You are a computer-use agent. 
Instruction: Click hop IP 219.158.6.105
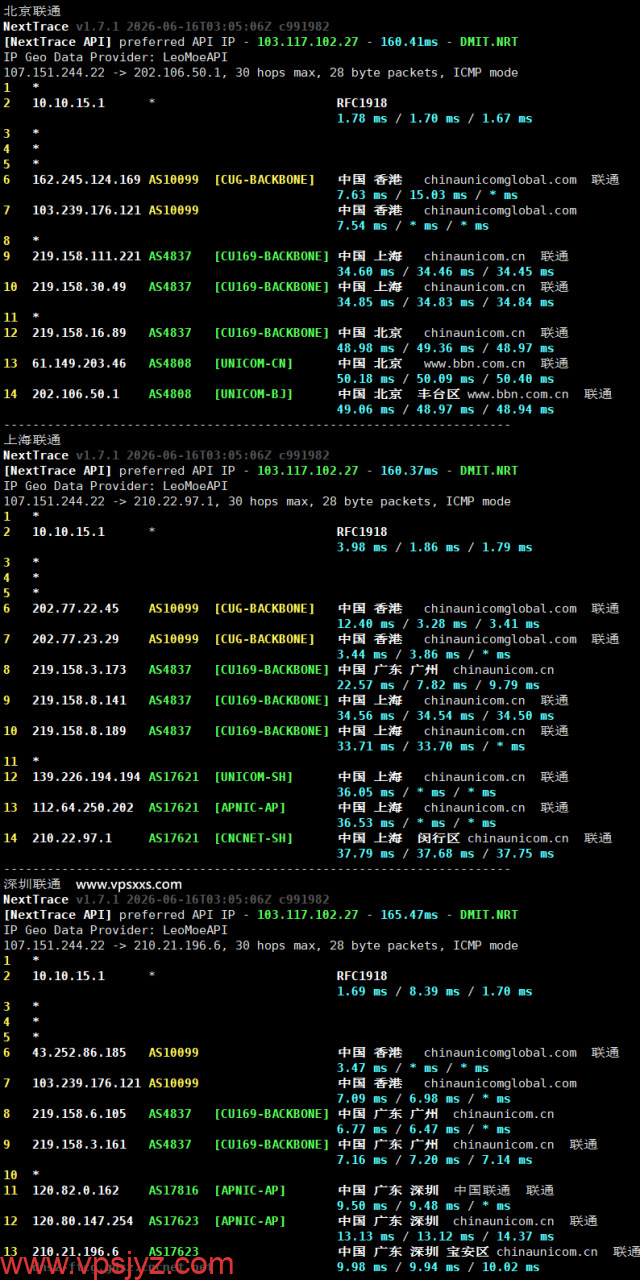pos(79,1113)
